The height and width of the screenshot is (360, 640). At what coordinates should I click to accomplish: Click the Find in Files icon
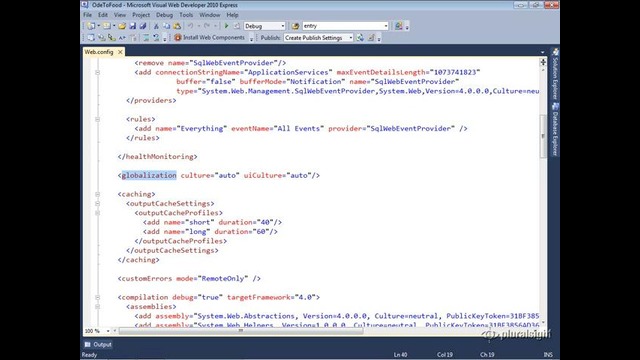coord(295,26)
